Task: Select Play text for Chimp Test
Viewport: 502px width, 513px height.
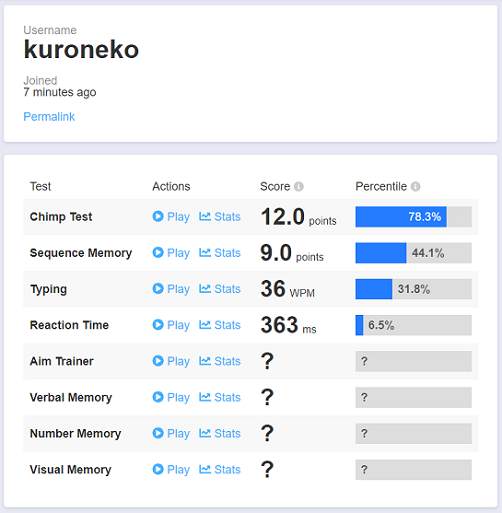Action: [x=178, y=217]
